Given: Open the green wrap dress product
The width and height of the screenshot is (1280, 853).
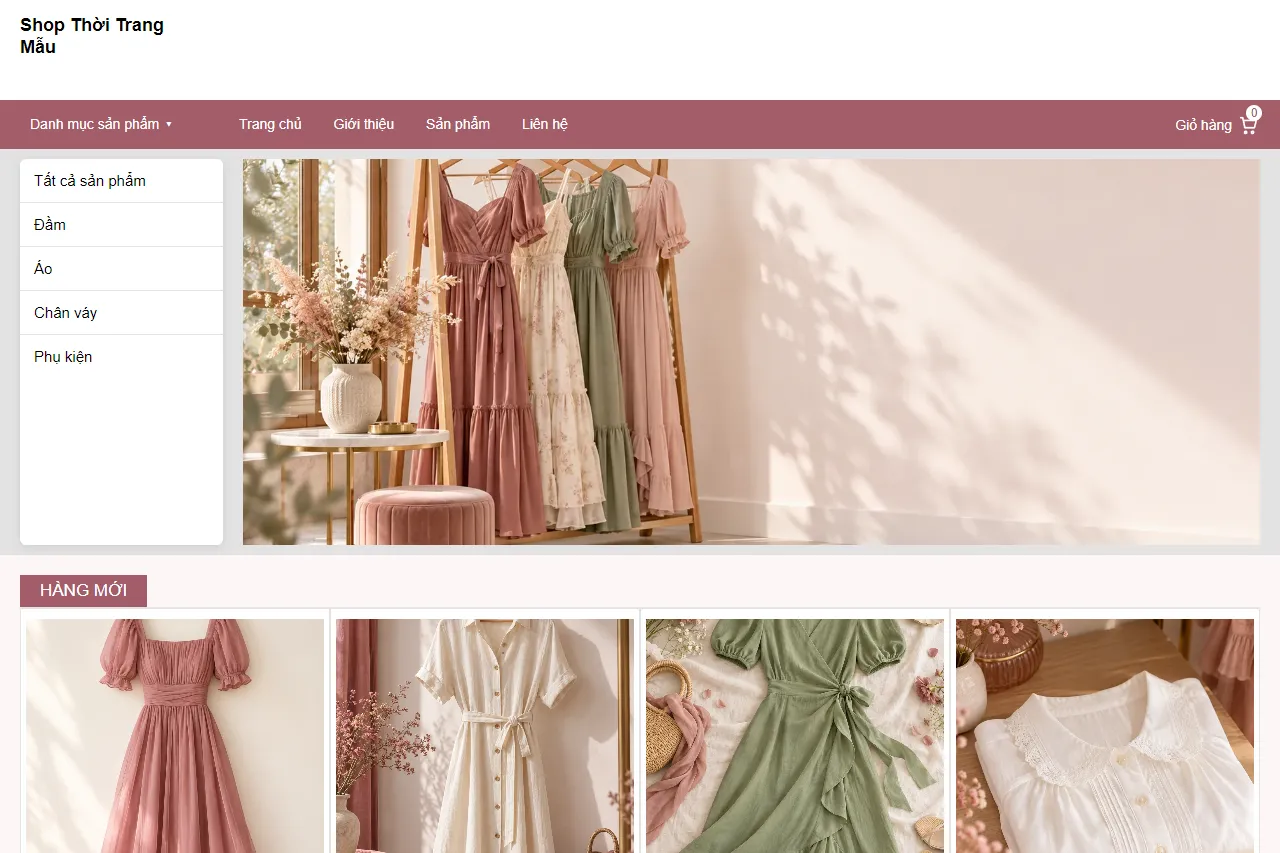Looking at the screenshot, I should [x=795, y=736].
